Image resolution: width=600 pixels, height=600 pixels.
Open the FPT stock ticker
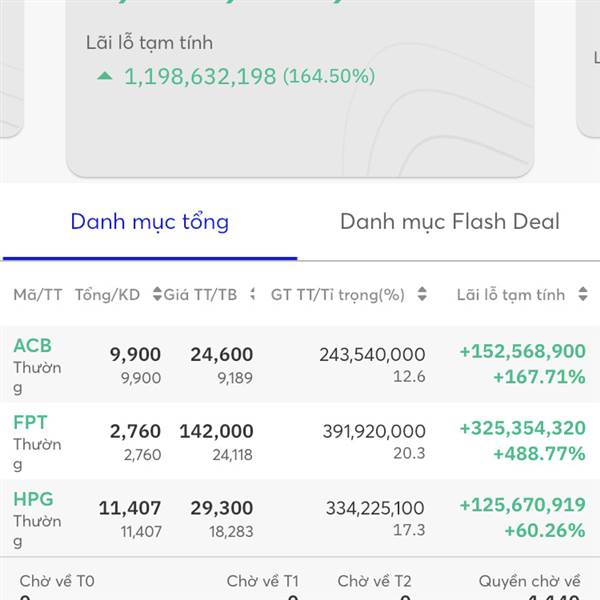click(30, 422)
